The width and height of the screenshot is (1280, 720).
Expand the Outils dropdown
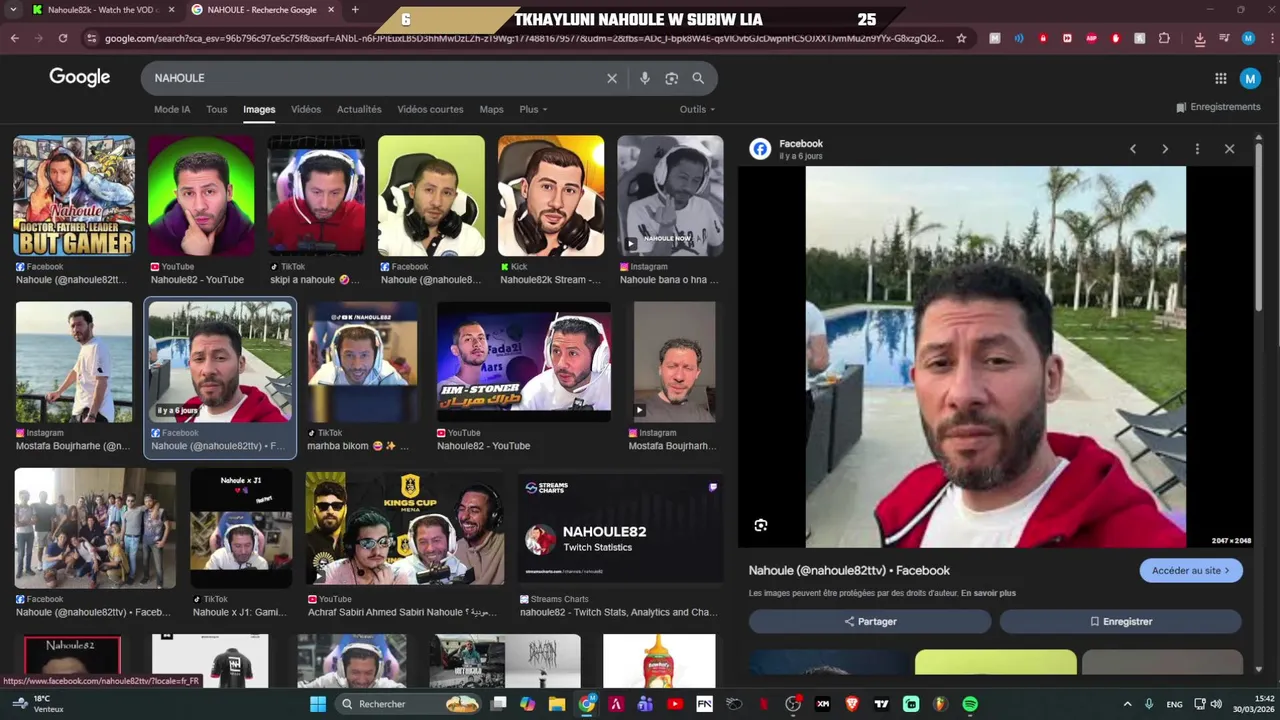coord(697,109)
